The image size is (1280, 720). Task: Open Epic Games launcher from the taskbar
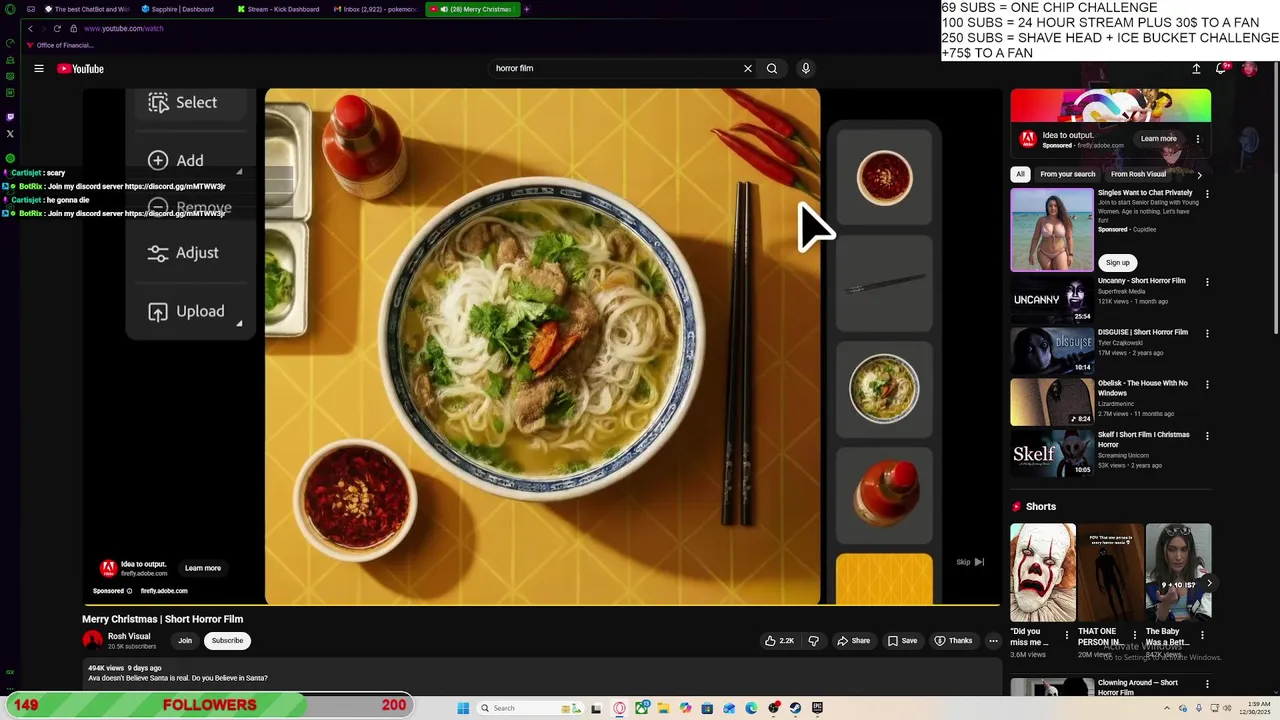click(x=817, y=708)
